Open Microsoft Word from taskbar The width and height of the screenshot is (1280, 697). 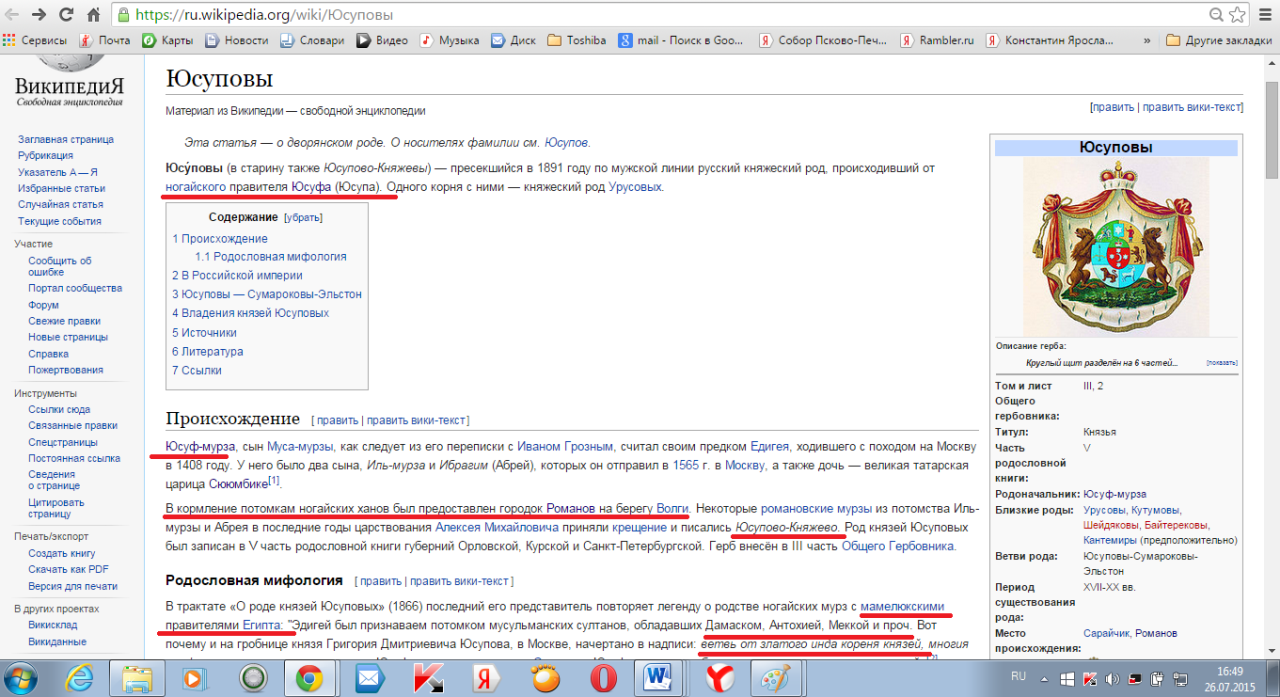tap(660, 679)
